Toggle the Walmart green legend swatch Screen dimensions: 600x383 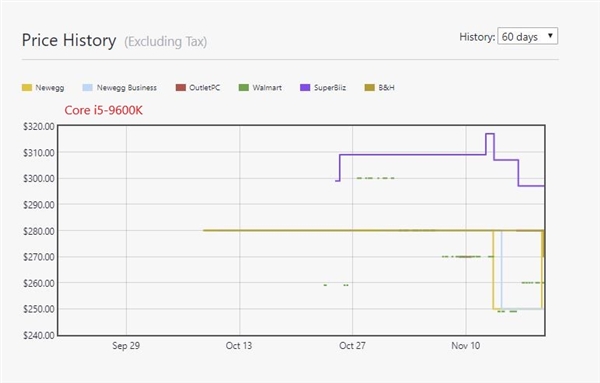tap(244, 88)
